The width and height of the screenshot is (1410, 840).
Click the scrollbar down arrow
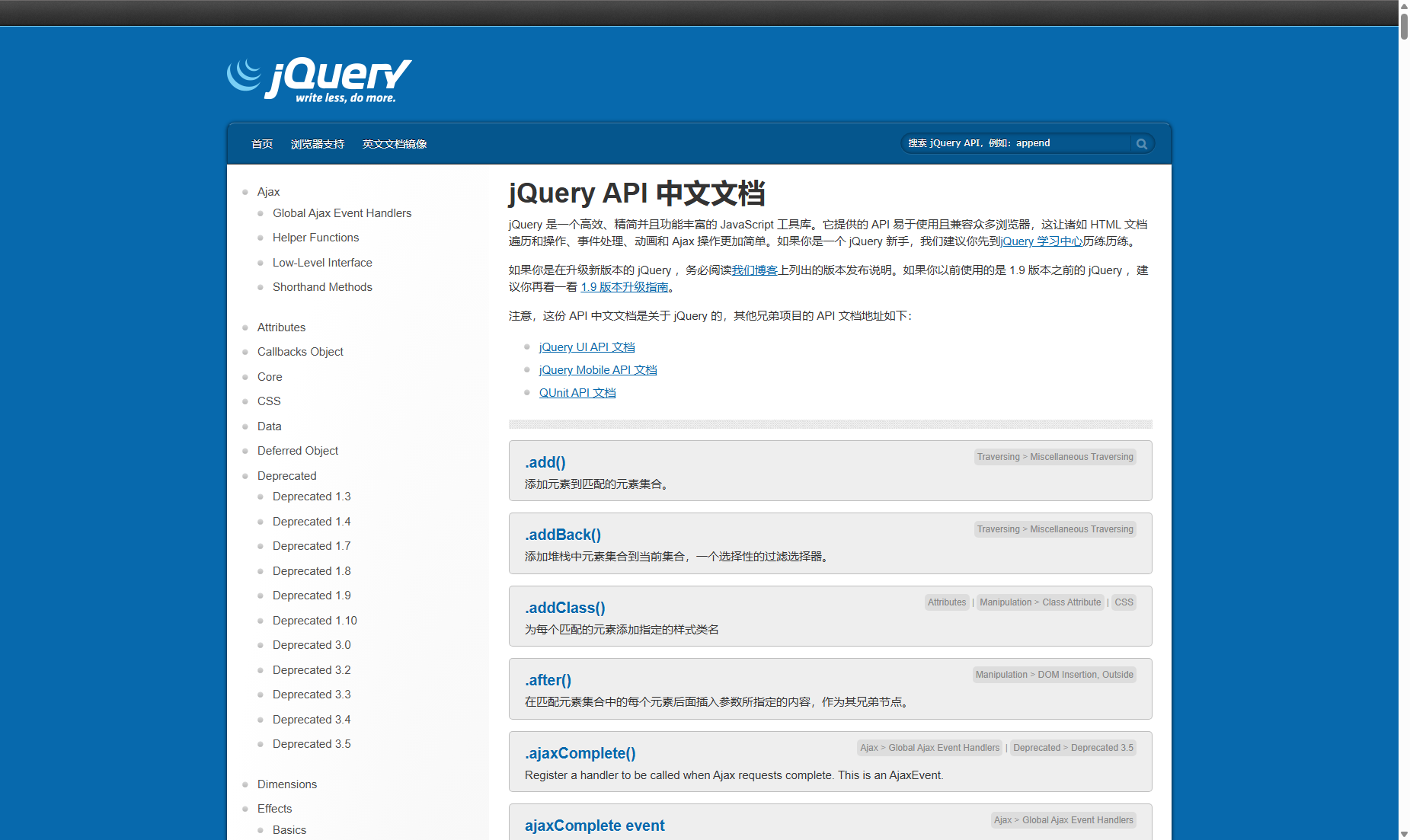point(1404,834)
